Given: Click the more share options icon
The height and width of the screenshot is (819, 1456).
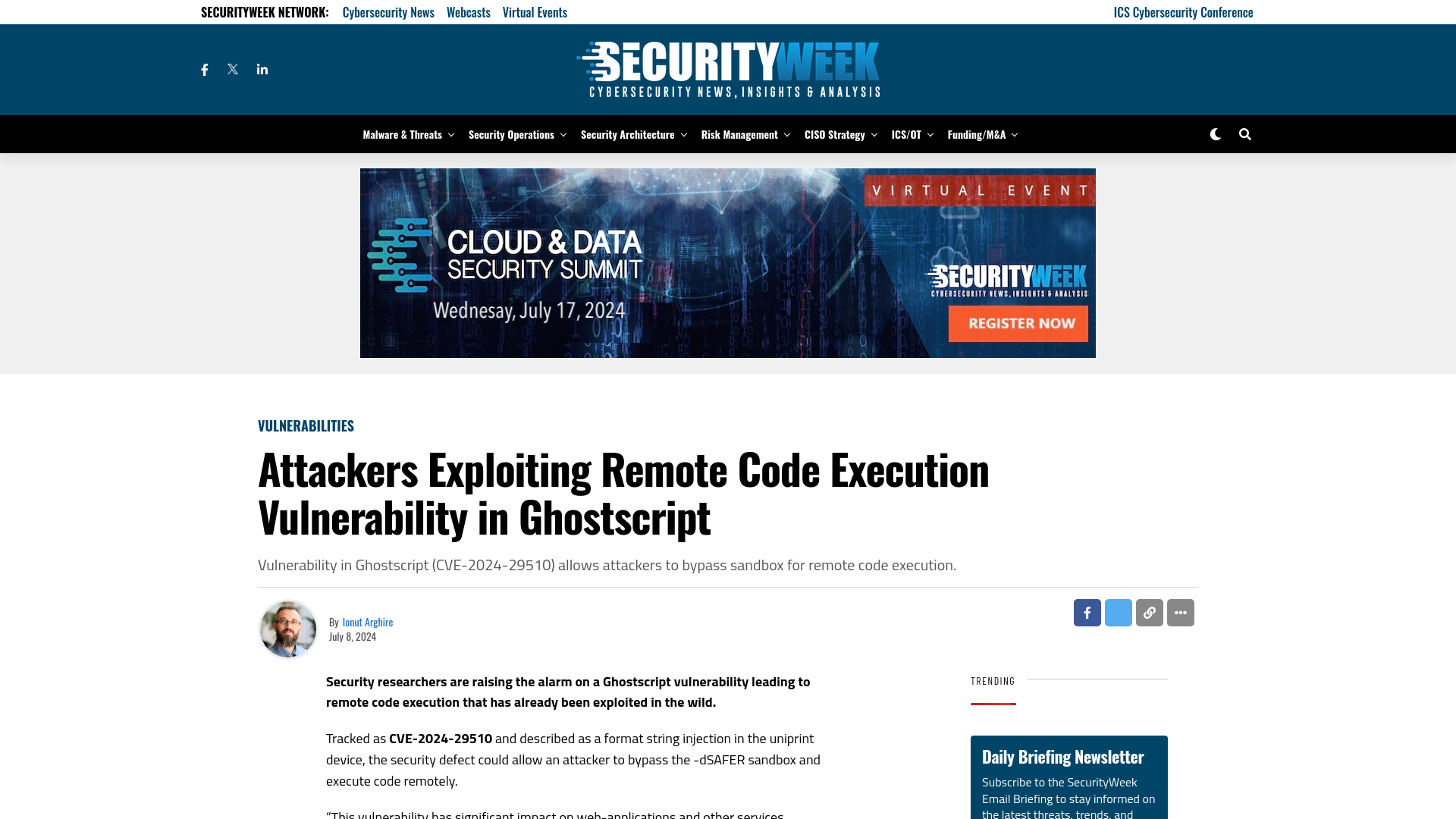Looking at the screenshot, I should pyautogui.click(x=1181, y=612).
